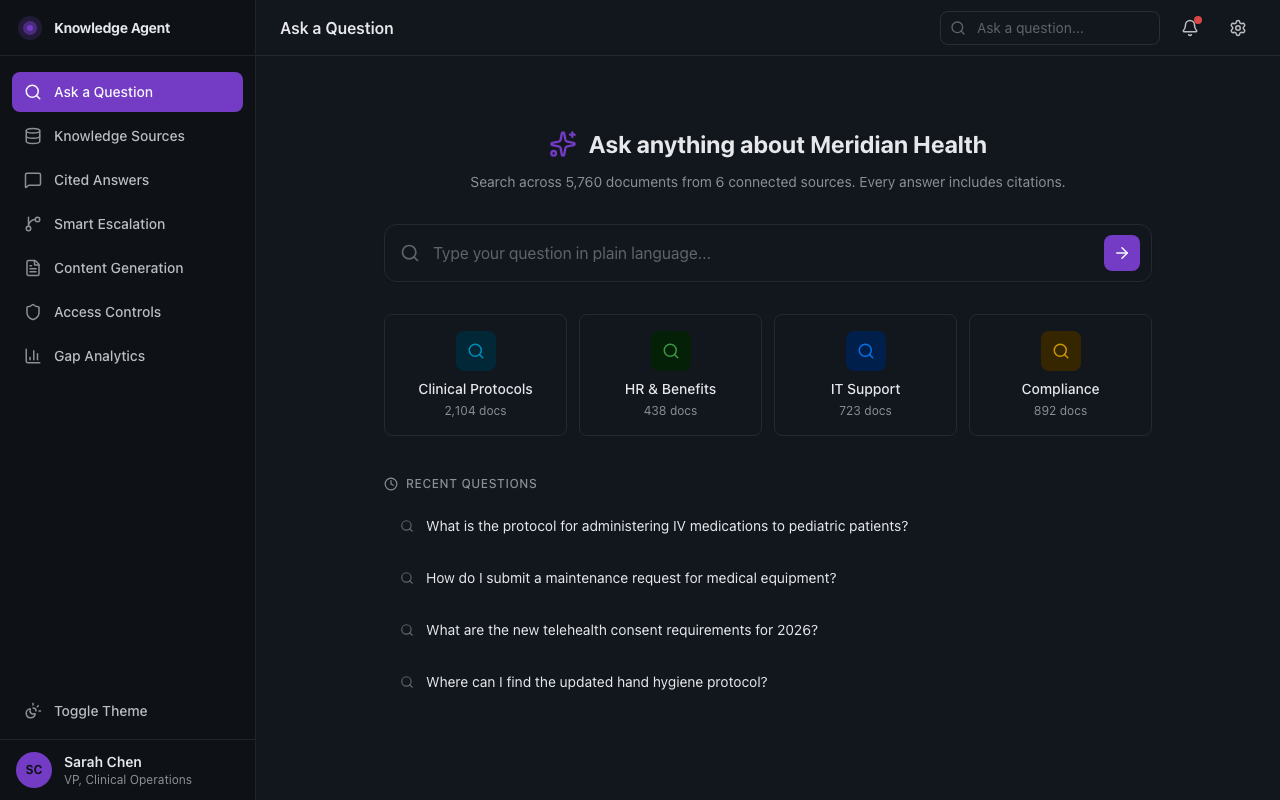View Gap Analytics
This screenshot has height=800, width=1280.
click(98, 356)
